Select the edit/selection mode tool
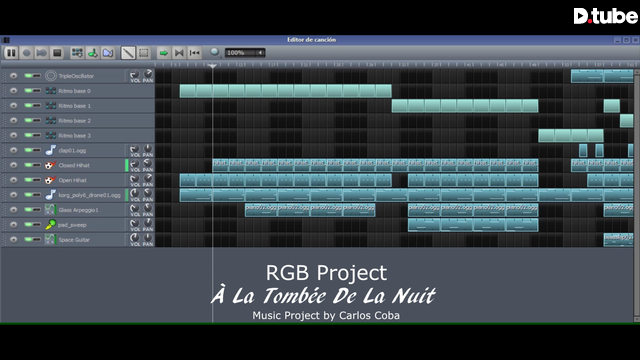The image size is (640, 360). [x=144, y=53]
